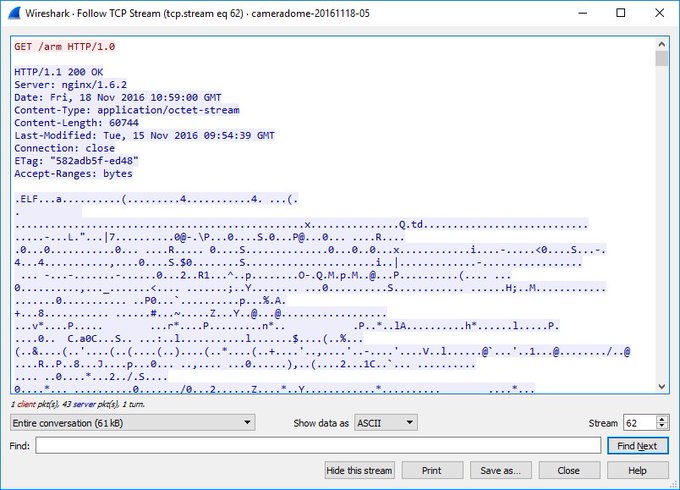
Task: Click the Close button
Action: coord(569,470)
